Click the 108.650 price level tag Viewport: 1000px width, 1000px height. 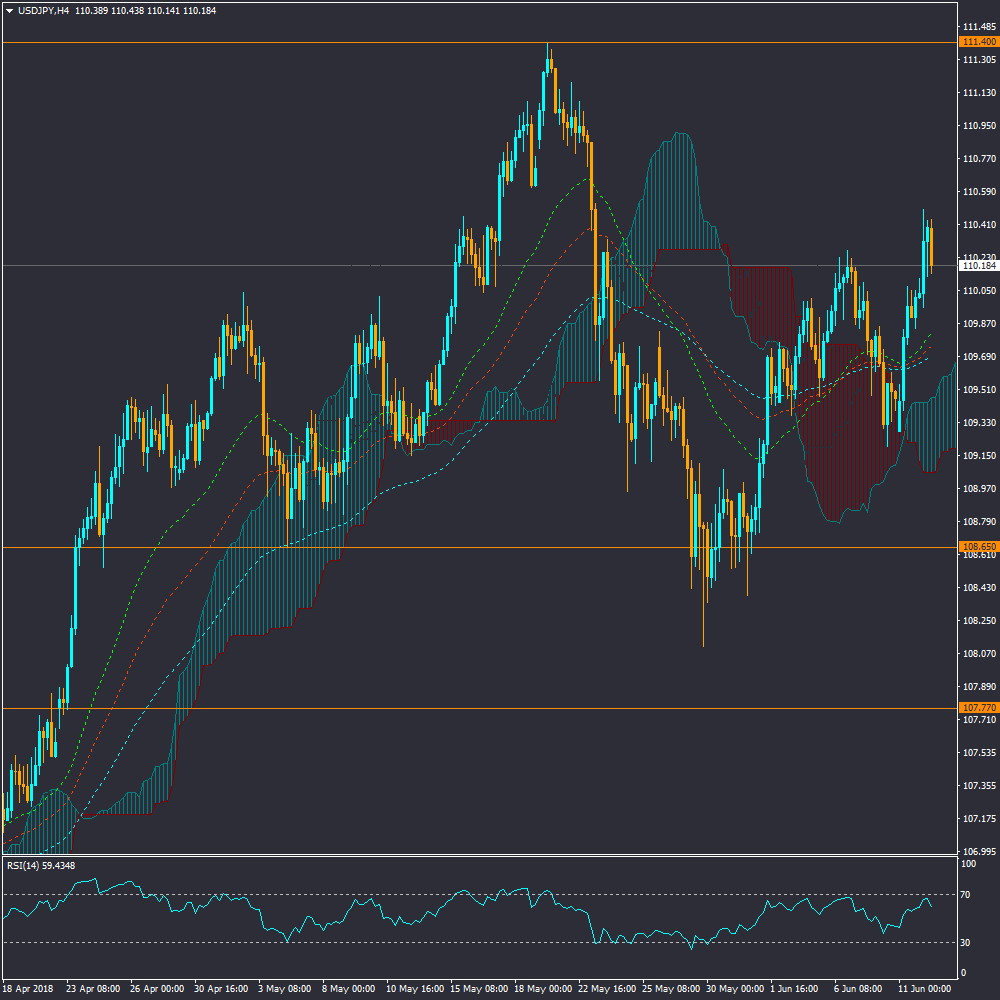click(x=977, y=547)
